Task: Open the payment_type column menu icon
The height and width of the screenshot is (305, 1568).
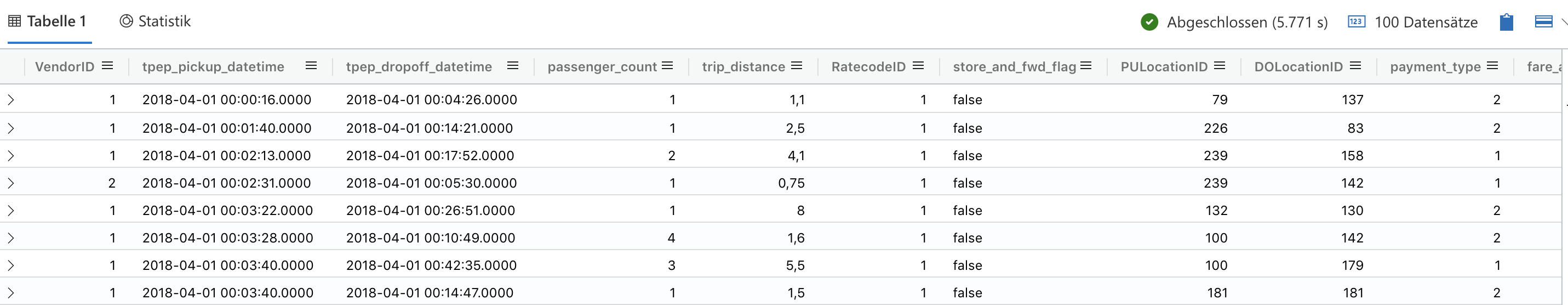Action: coord(1492,66)
